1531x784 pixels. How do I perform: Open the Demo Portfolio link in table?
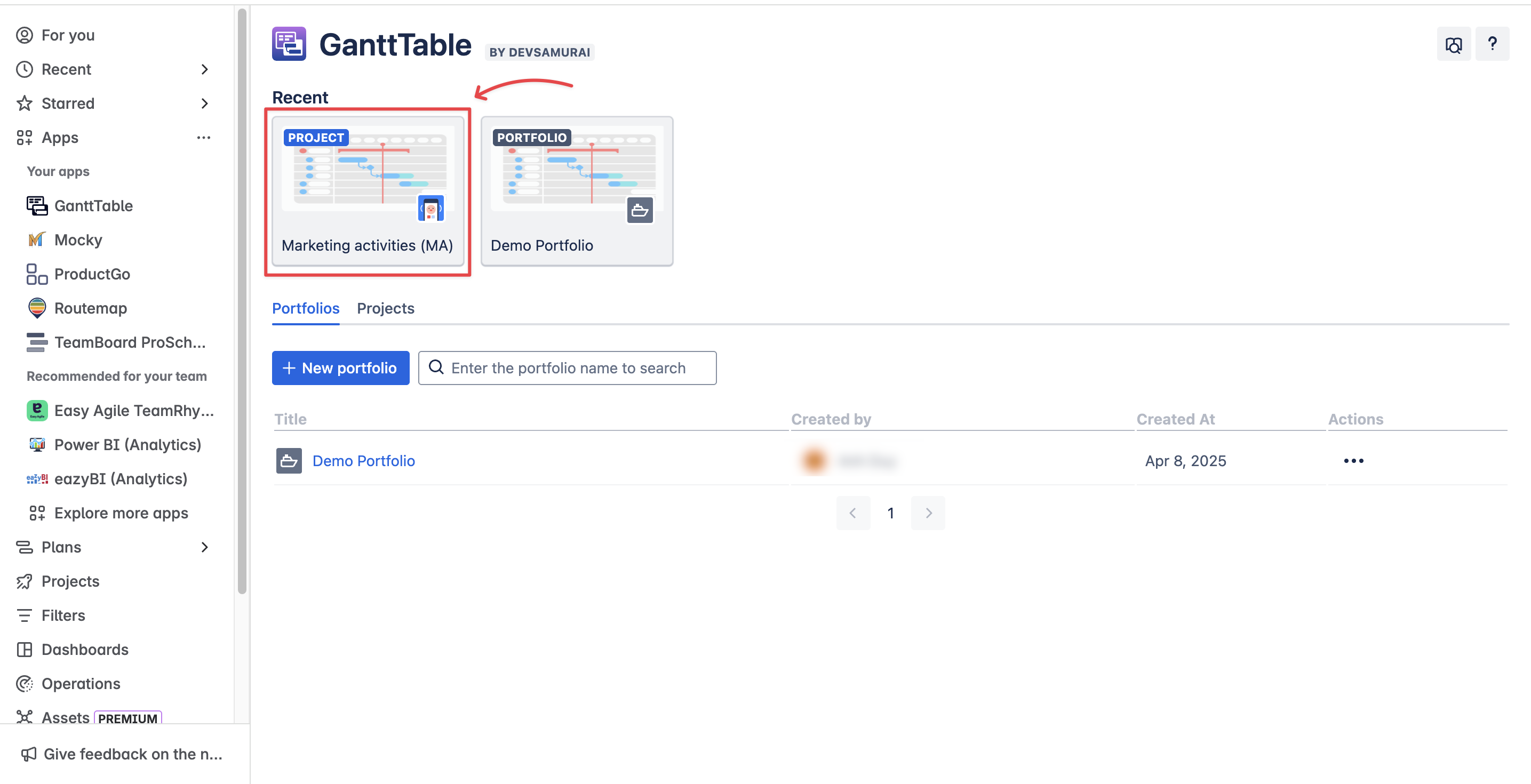pos(363,461)
